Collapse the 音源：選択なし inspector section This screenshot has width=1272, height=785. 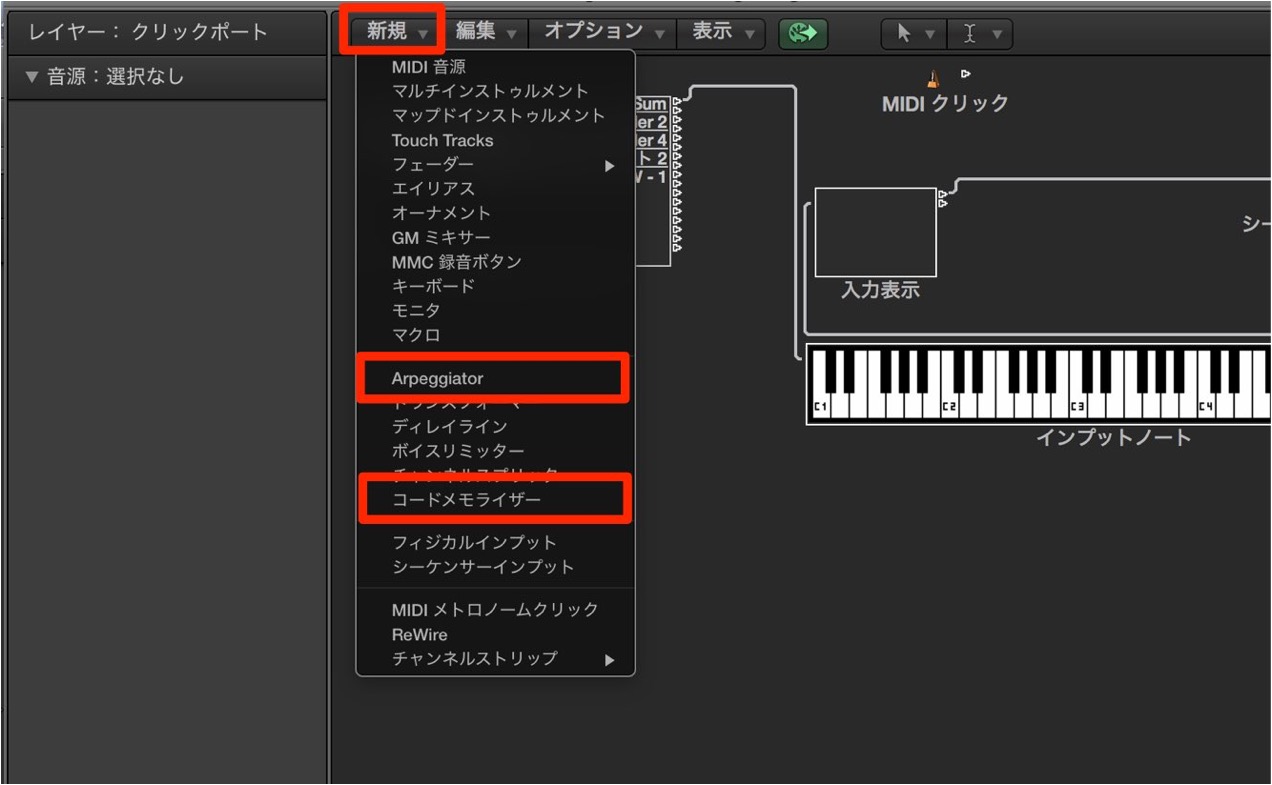pos(31,77)
